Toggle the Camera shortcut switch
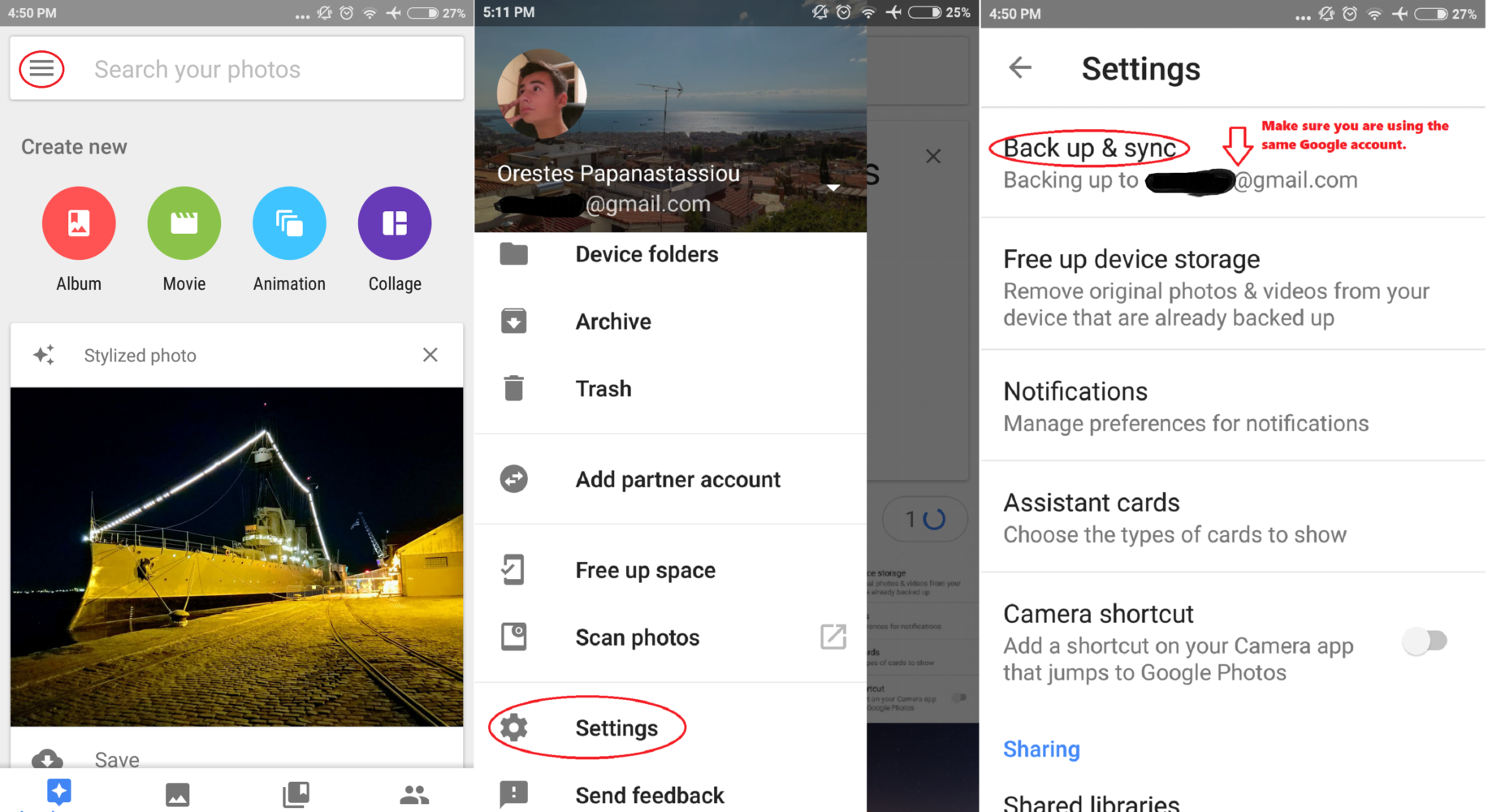The image size is (1488, 812). pos(1425,641)
